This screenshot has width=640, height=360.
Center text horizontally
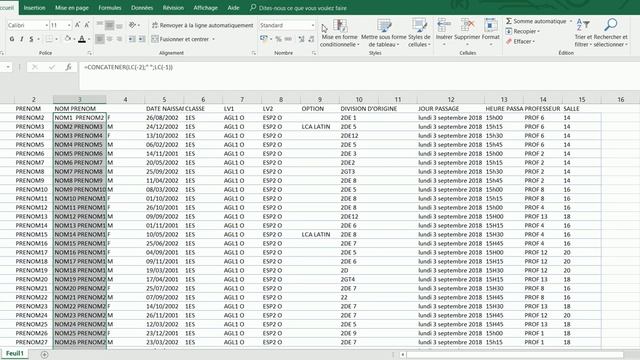point(109,39)
